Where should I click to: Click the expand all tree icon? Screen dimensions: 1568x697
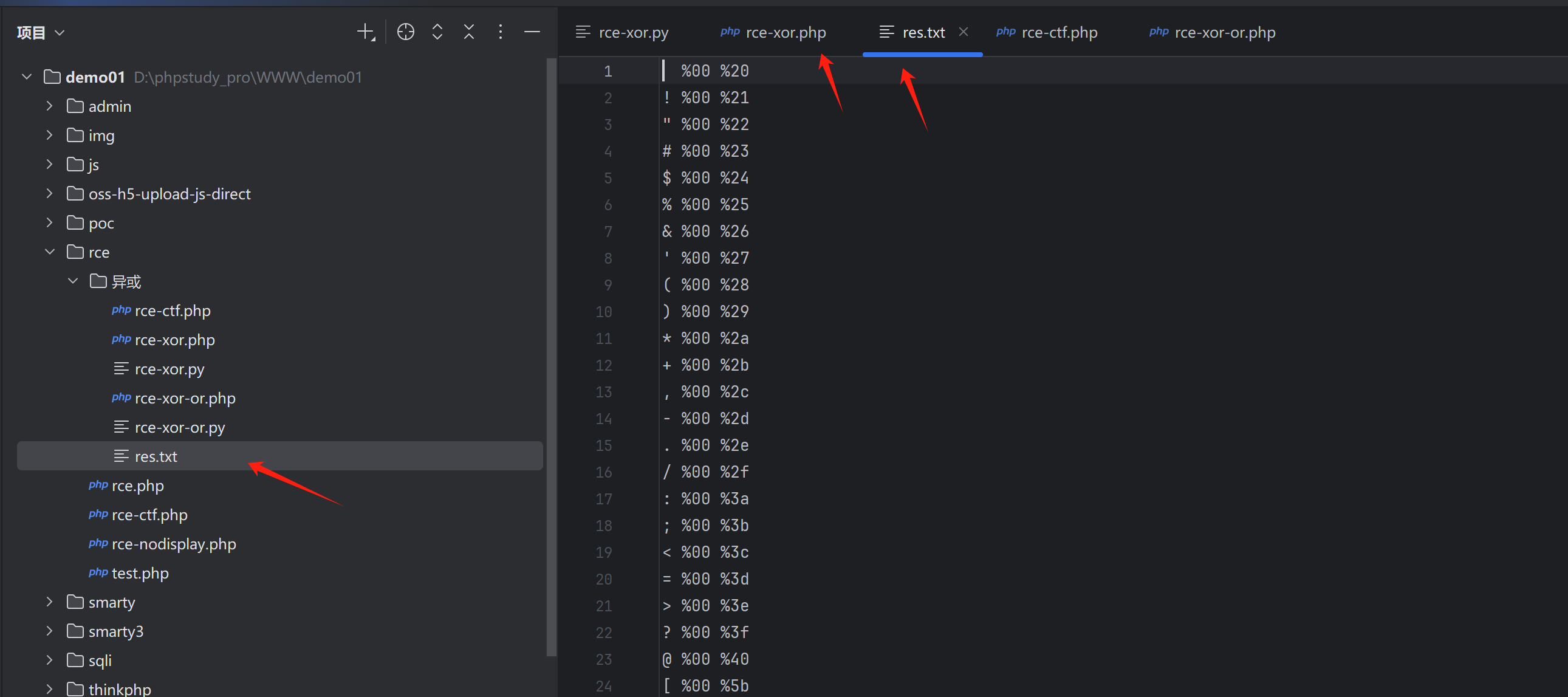[437, 32]
